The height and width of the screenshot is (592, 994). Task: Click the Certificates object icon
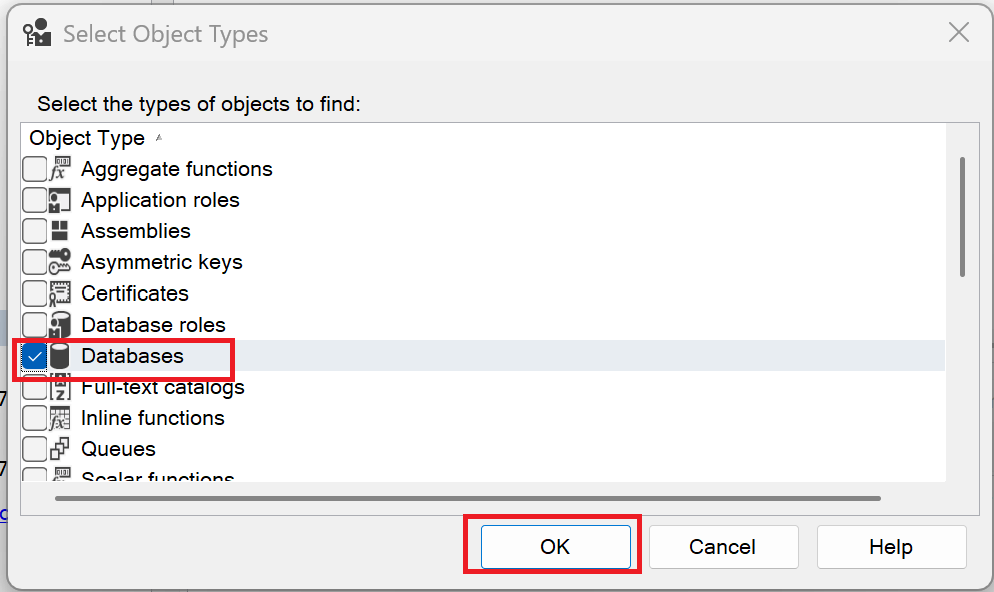pos(60,293)
